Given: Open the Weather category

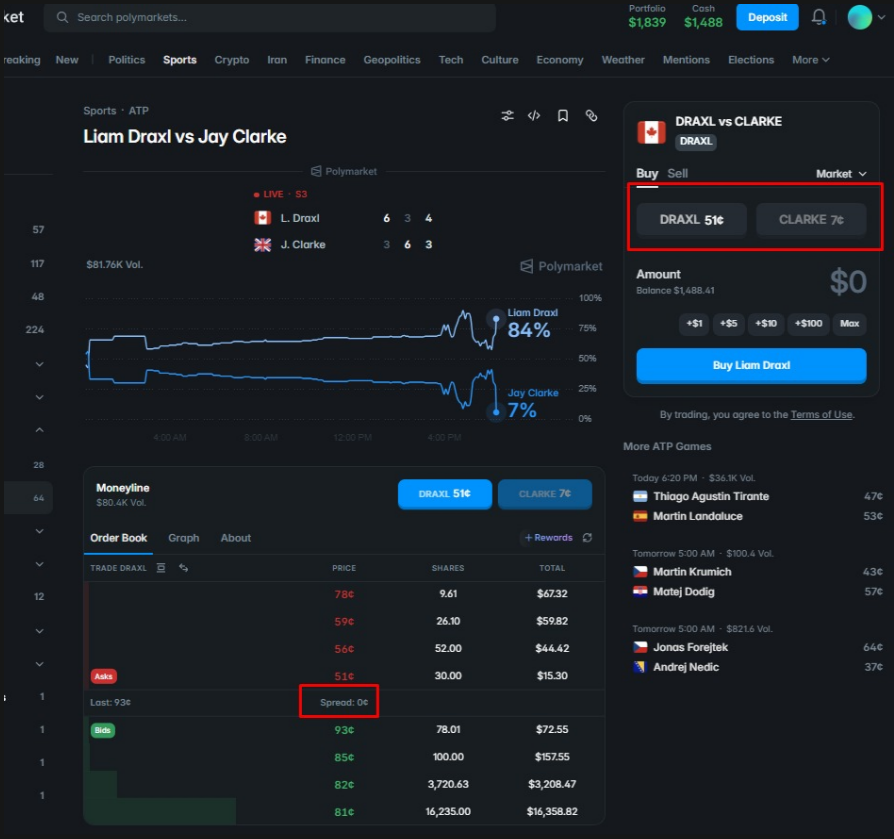Looking at the screenshot, I should 623,60.
